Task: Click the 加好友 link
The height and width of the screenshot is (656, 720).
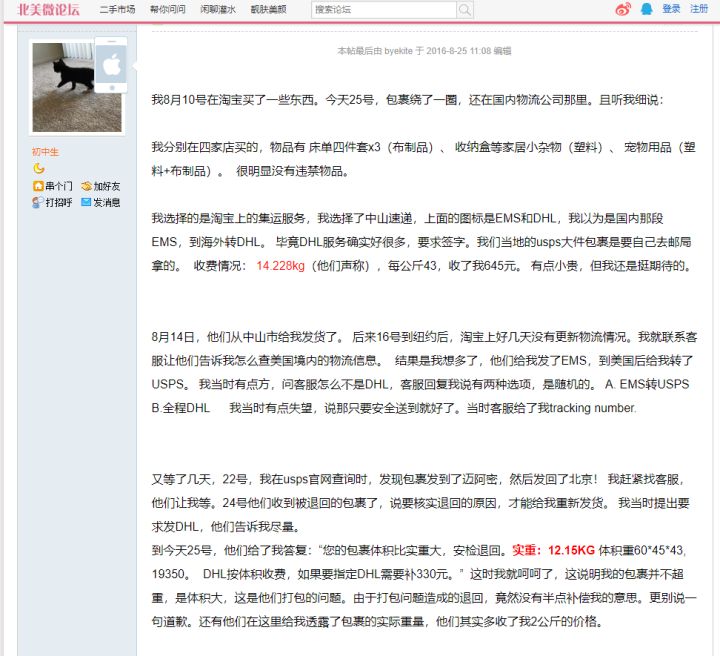Action: coord(107,186)
